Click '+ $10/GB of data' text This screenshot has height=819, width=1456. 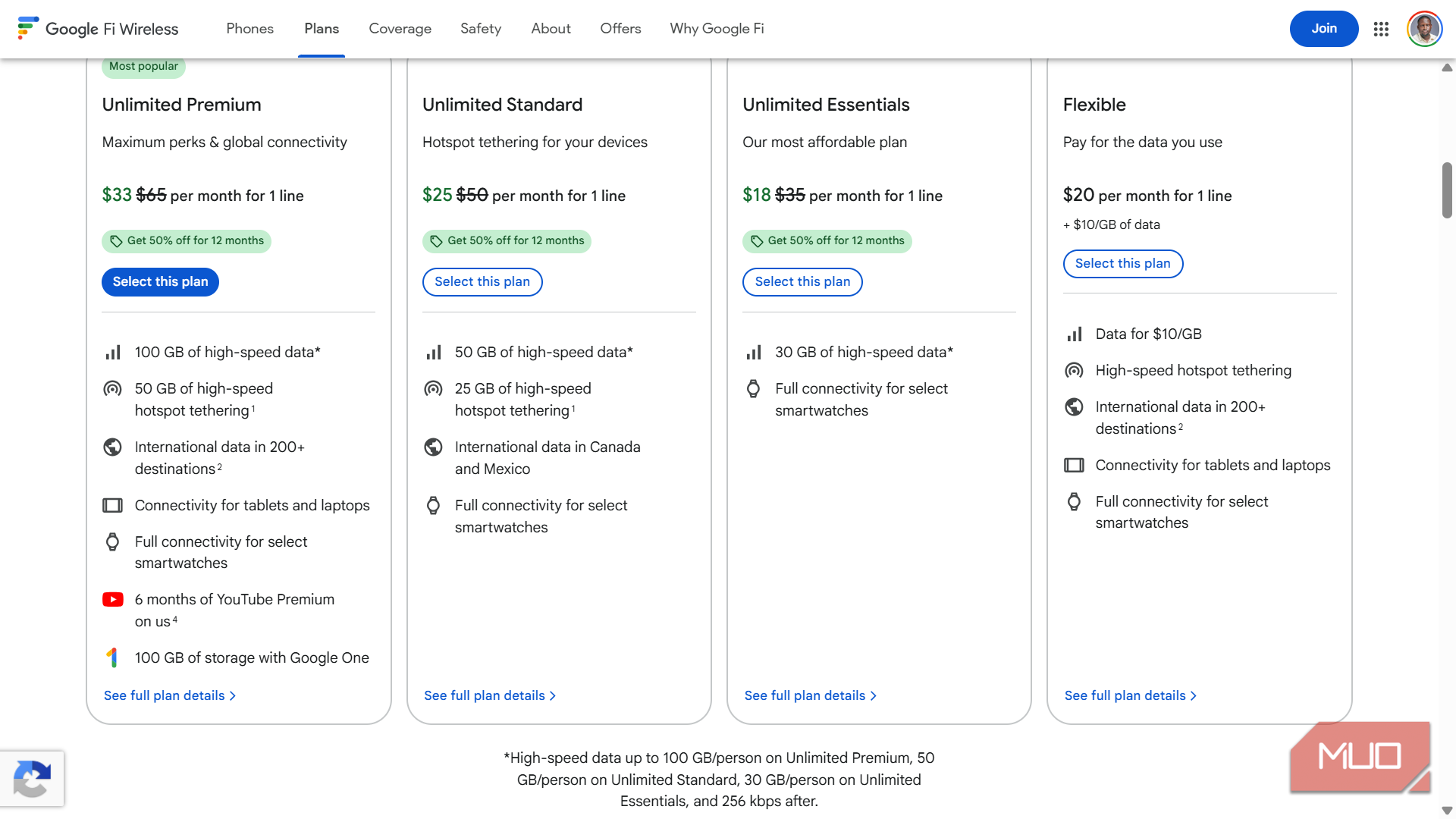(1111, 225)
